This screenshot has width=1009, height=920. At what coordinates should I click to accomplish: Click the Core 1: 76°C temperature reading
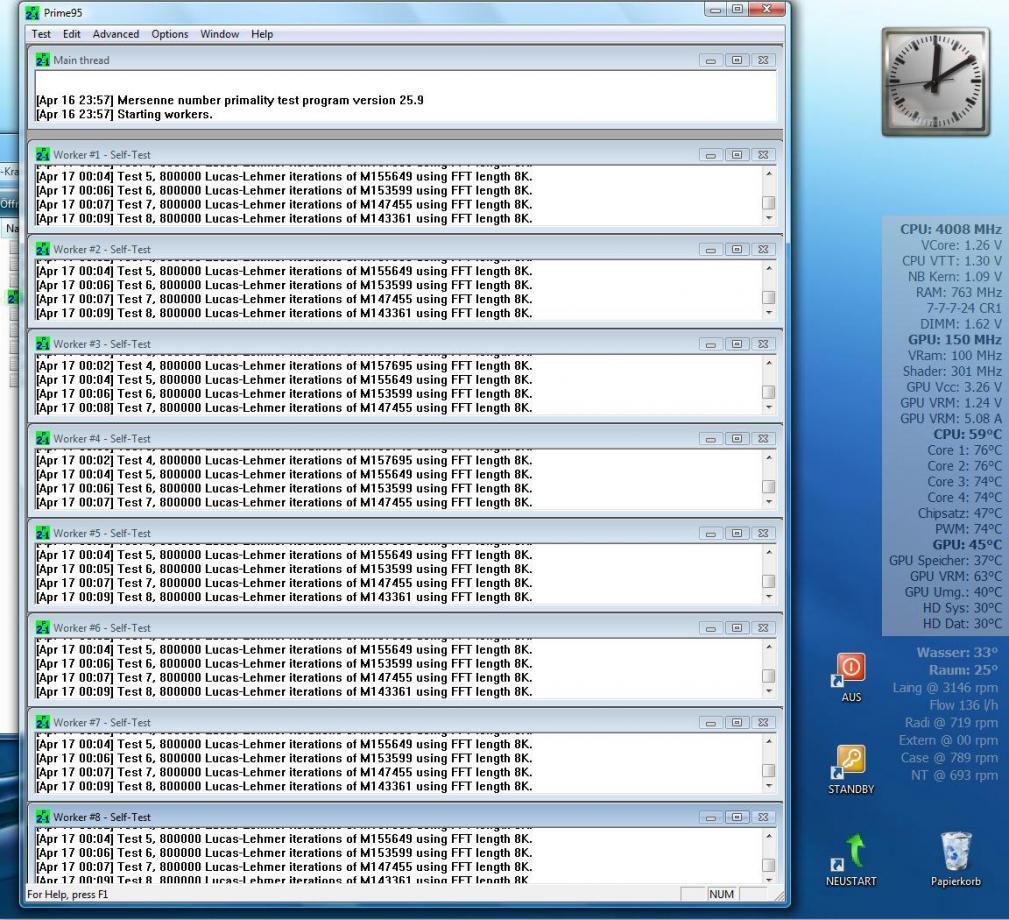964,450
